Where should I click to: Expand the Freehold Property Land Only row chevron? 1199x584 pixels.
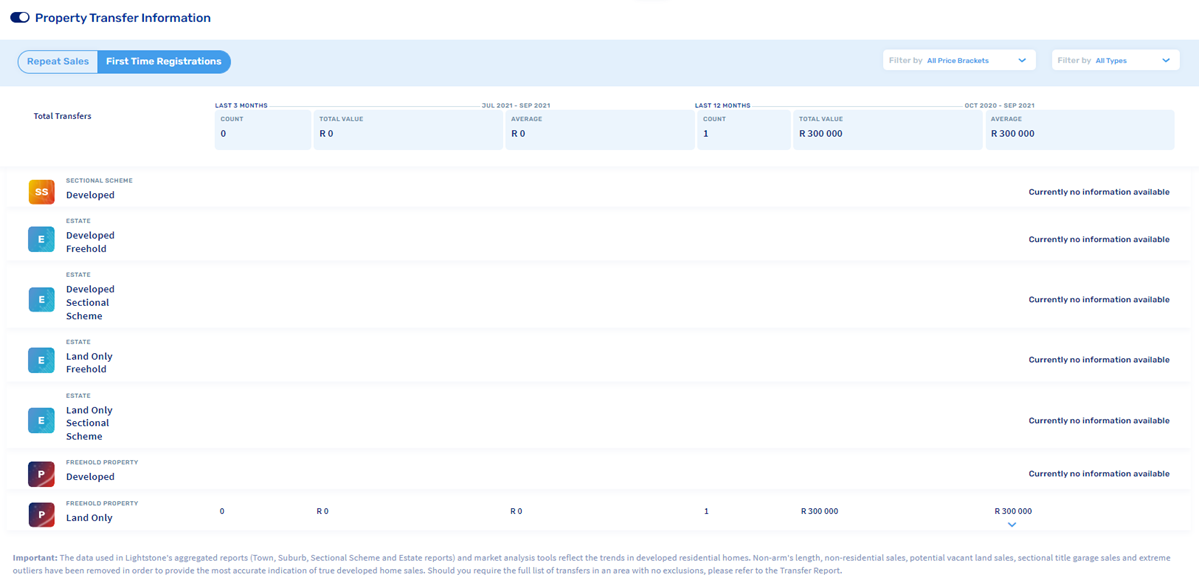(x=1012, y=525)
